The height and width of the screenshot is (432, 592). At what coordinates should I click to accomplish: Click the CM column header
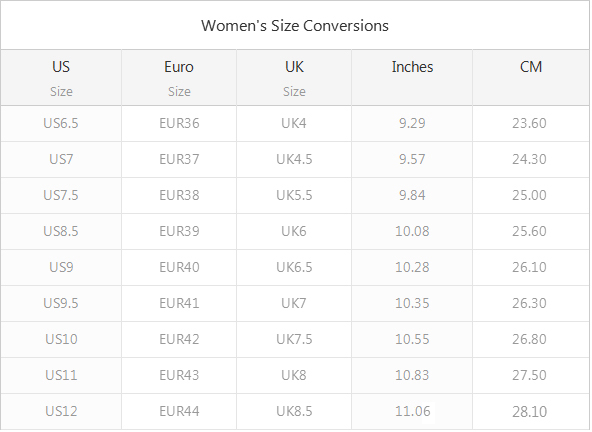531,78
